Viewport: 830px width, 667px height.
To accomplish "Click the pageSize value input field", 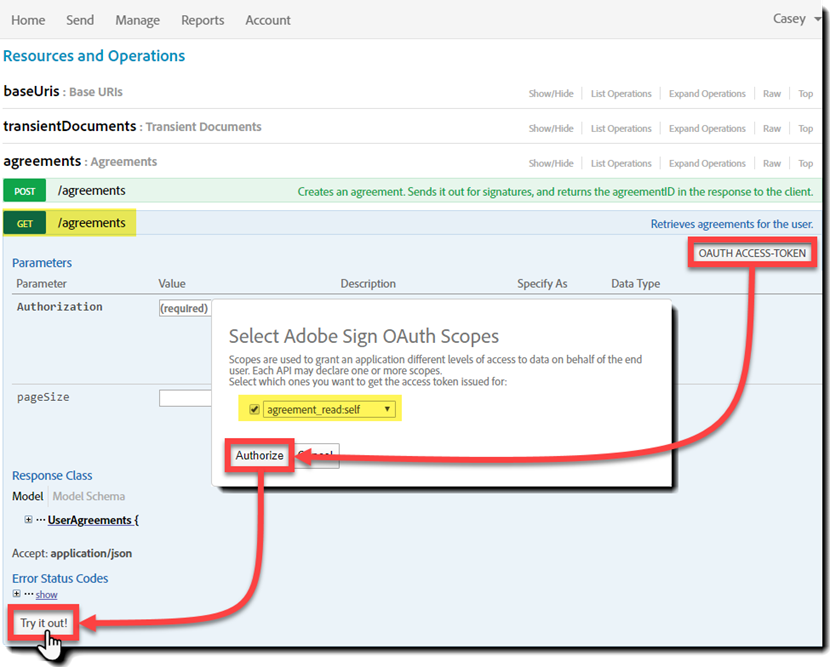I will coord(184,397).
